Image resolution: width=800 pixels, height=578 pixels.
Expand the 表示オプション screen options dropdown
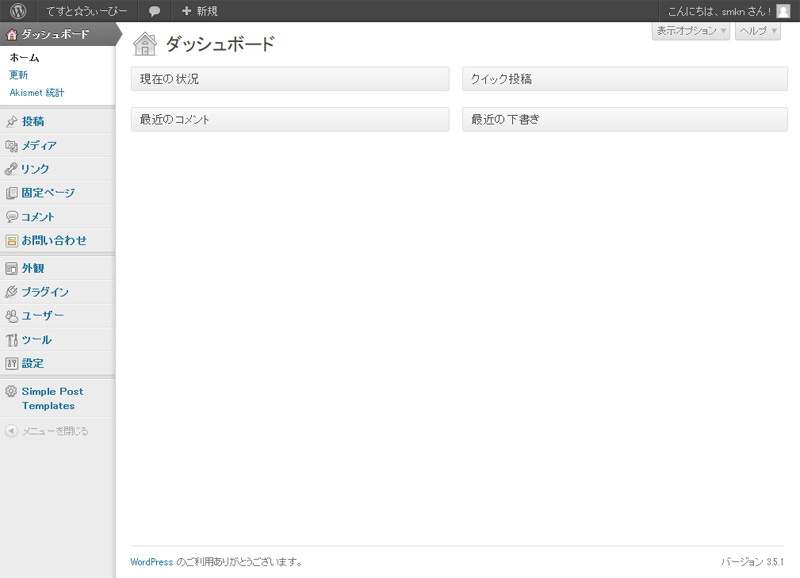(x=691, y=31)
